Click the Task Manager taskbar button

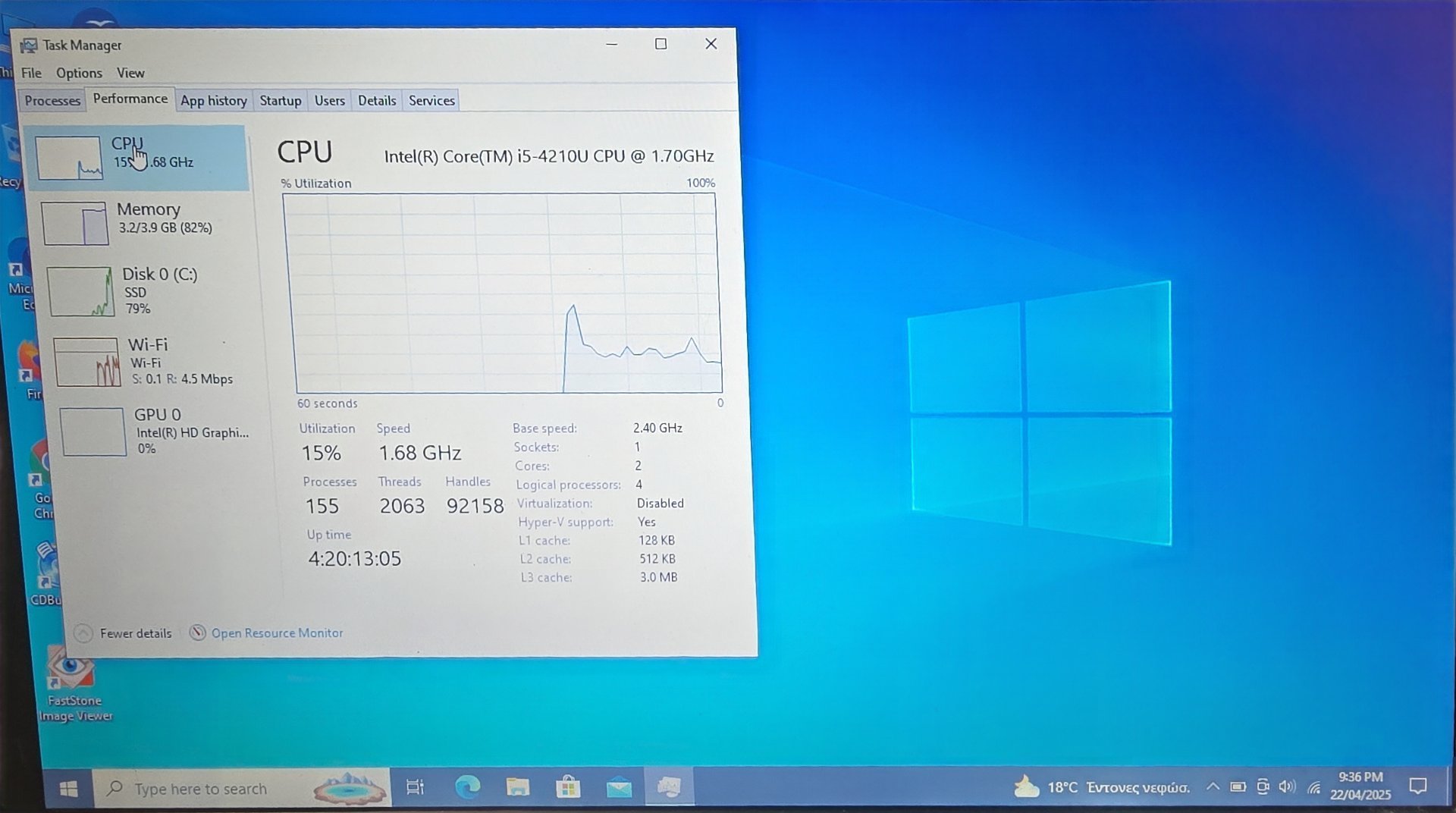click(x=669, y=788)
